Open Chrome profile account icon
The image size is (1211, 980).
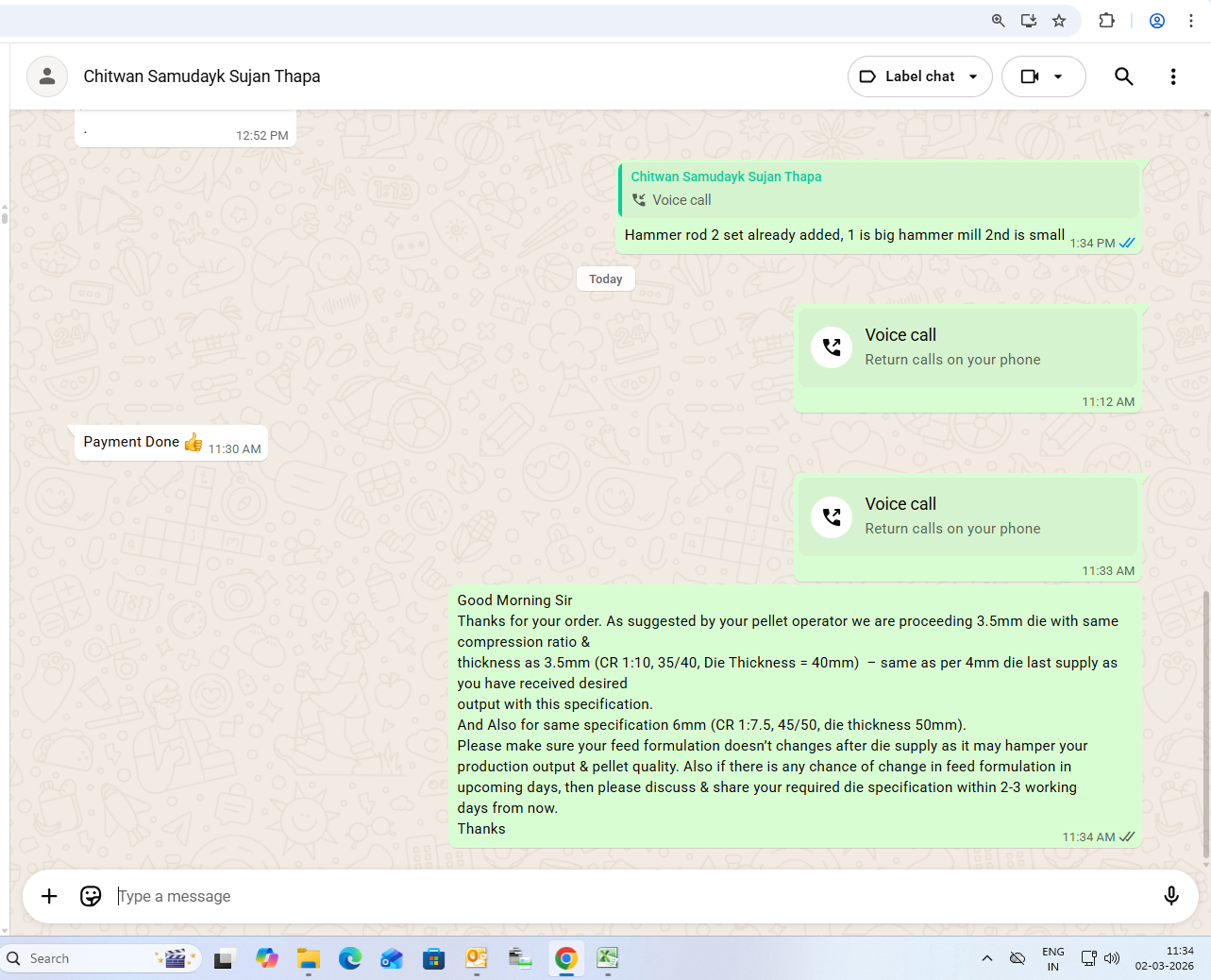click(1156, 21)
